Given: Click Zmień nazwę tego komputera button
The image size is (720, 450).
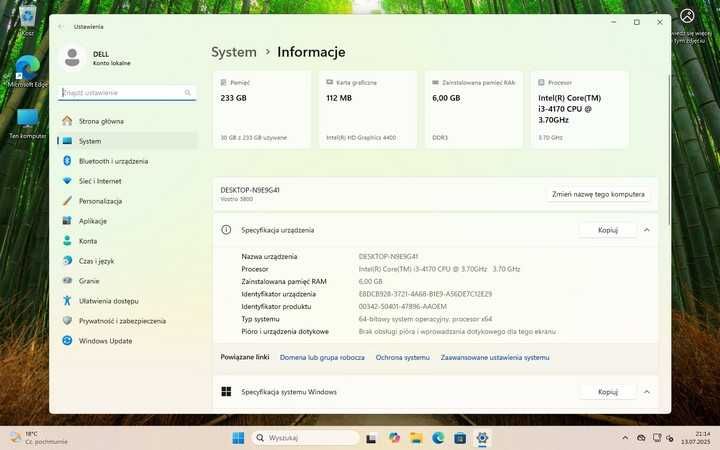Looking at the screenshot, I should (598, 194).
